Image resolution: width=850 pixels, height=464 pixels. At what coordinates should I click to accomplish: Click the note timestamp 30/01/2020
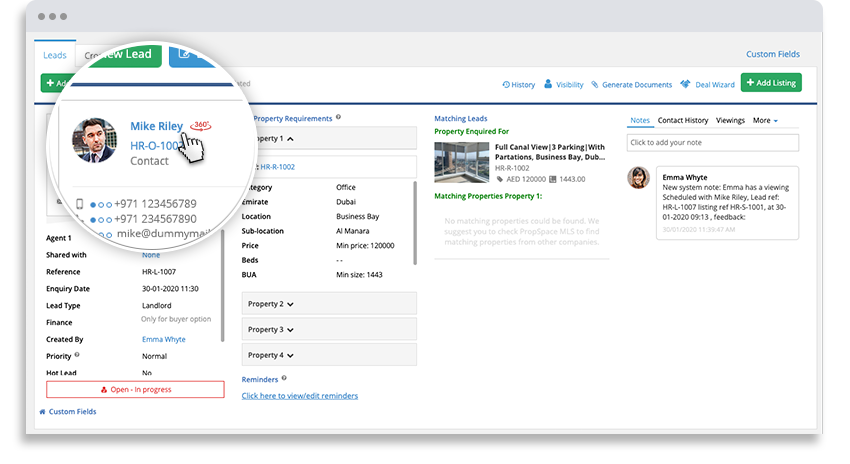(699, 230)
